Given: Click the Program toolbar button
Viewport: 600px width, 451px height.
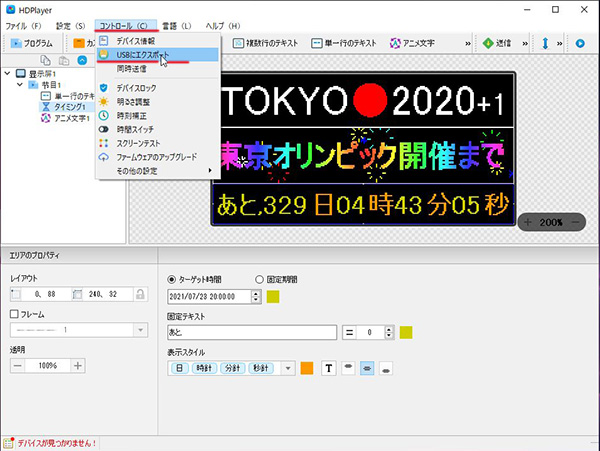Looking at the screenshot, I should 31,43.
